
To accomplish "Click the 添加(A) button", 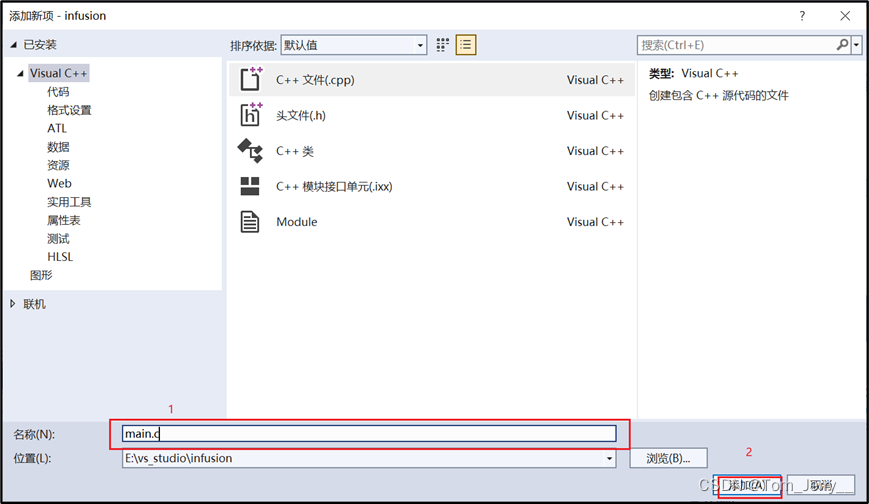I will pyautogui.click(x=747, y=486).
